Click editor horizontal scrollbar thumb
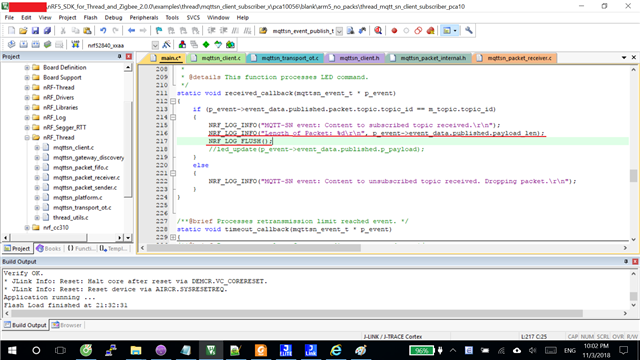The image size is (640, 360). coord(254,248)
